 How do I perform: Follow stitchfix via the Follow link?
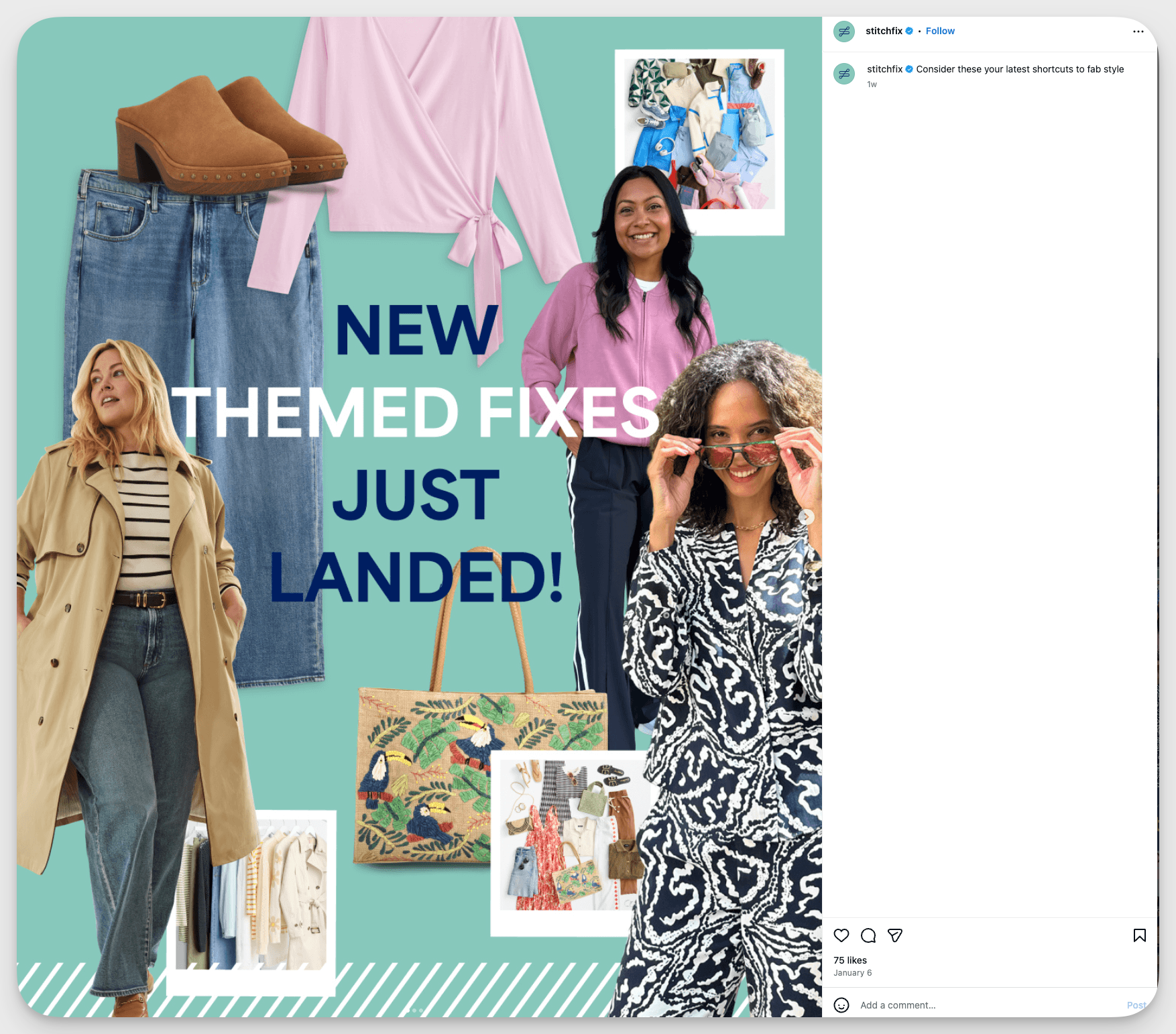[939, 30]
